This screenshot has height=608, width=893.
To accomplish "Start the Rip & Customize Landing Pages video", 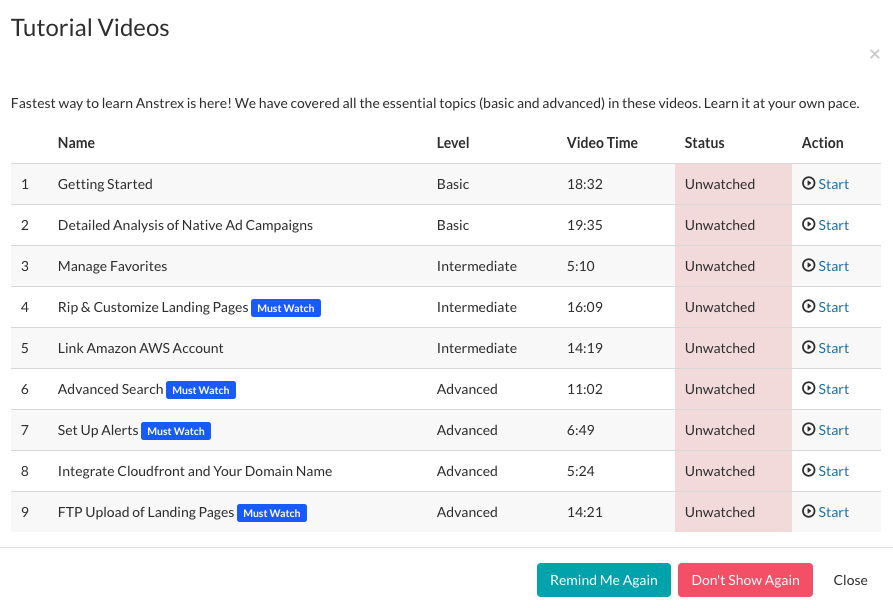I will click(x=832, y=307).
